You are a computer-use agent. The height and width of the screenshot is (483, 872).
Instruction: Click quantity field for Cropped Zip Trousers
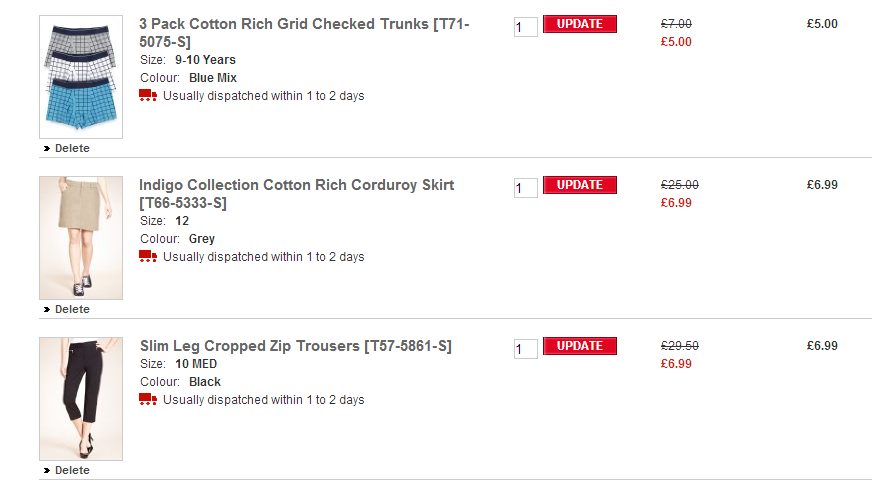click(525, 349)
